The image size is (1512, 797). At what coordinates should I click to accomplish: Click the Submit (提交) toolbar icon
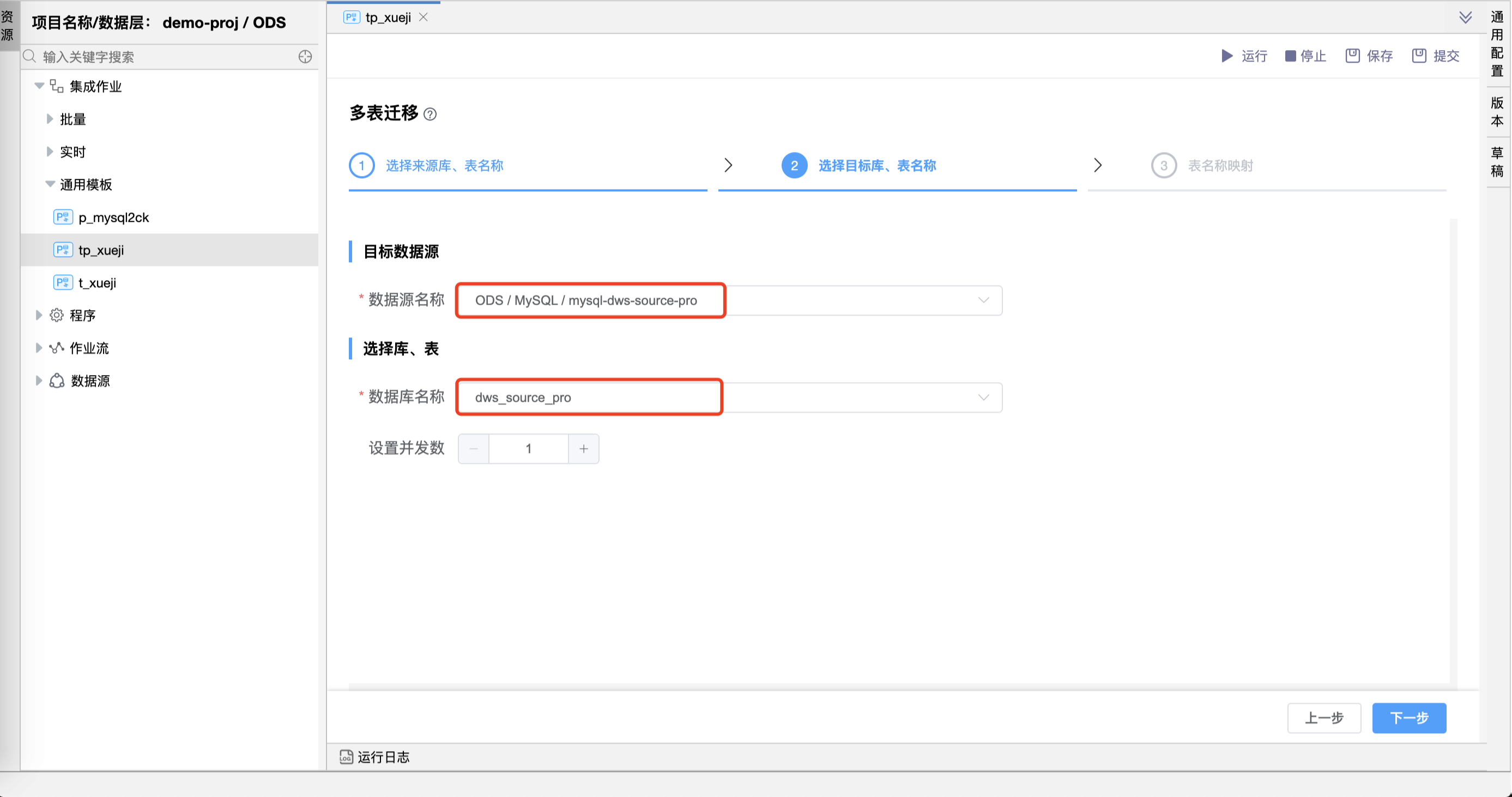point(1419,56)
